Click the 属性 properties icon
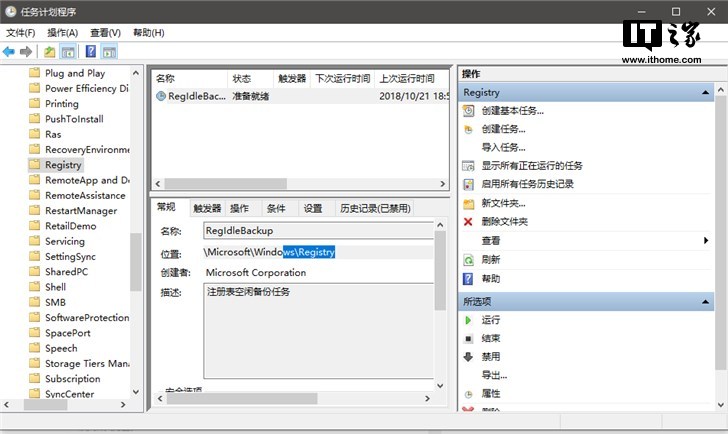This screenshot has height=434, width=728. point(468,394)
